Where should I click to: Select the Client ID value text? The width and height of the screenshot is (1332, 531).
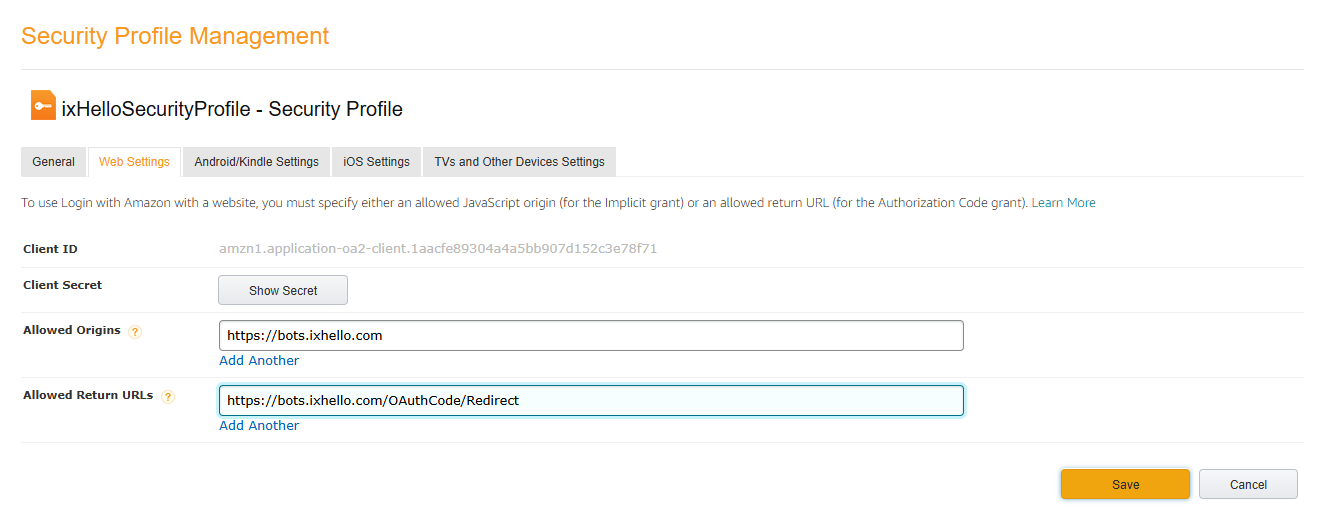pos(438,249)
